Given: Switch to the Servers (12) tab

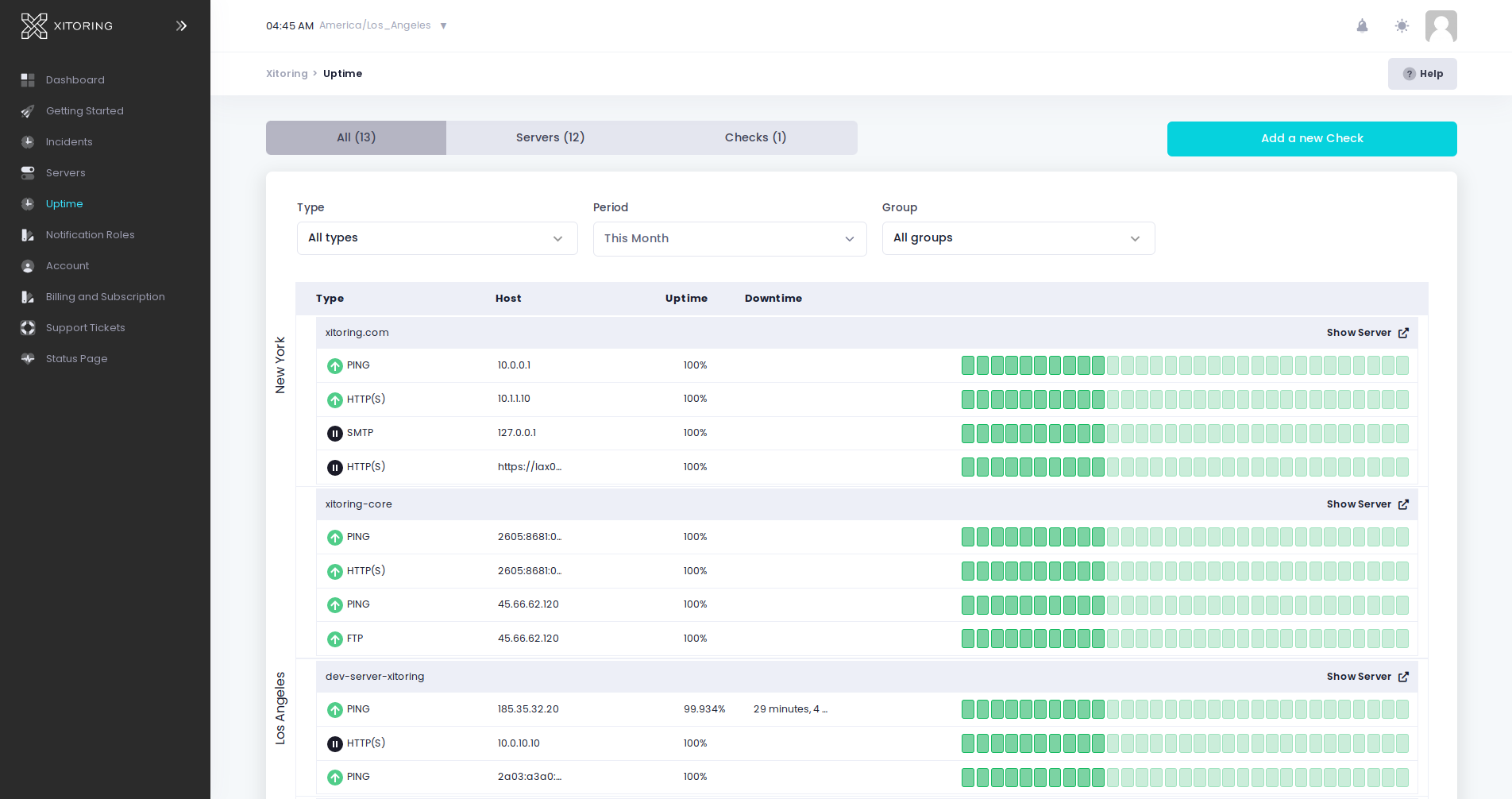Looking at the screenshot, I should (x=550, y=137).
